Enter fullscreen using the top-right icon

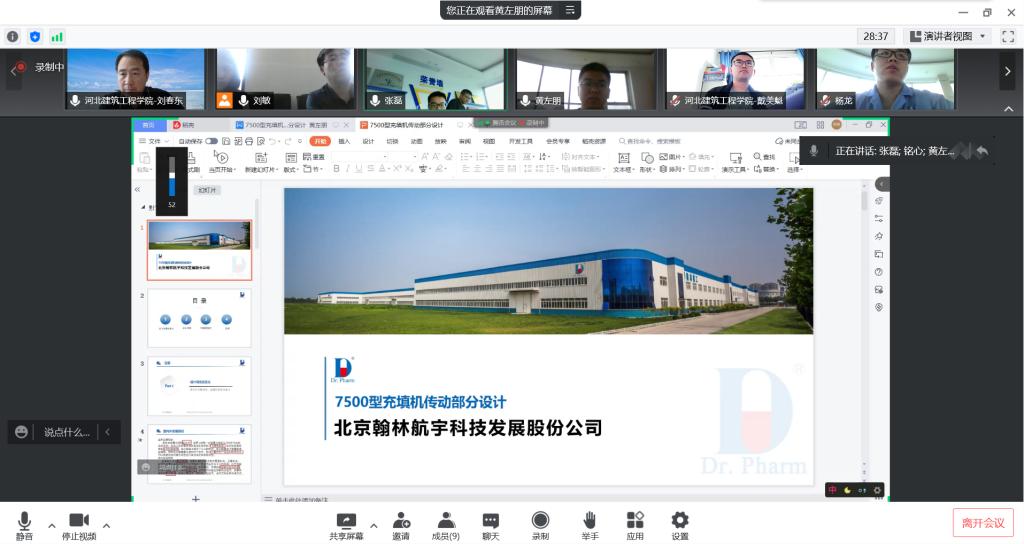click(1008, 36)
